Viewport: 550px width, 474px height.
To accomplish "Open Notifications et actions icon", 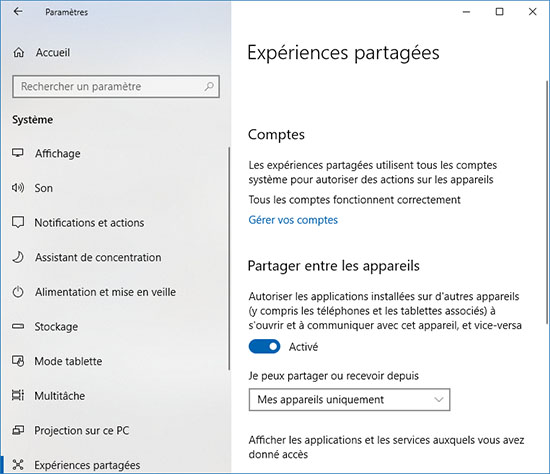I will coord(18,222).
